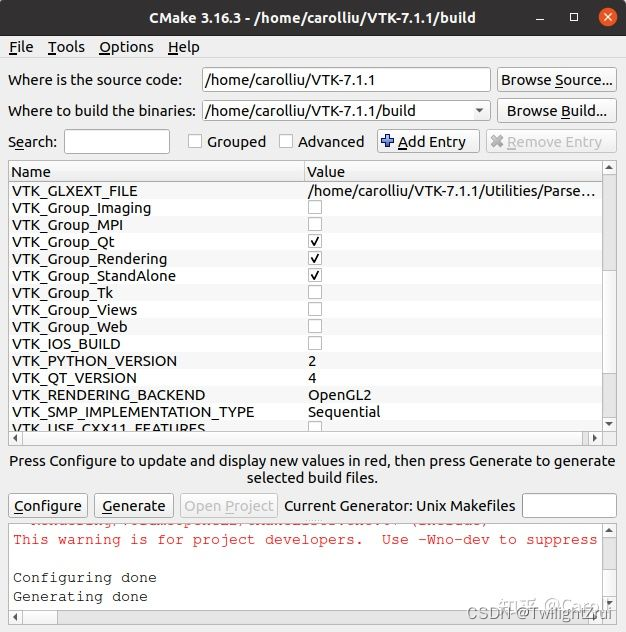Focus the Search input field
The height and width of the screenshot is (632, 626).
(117, 141)
